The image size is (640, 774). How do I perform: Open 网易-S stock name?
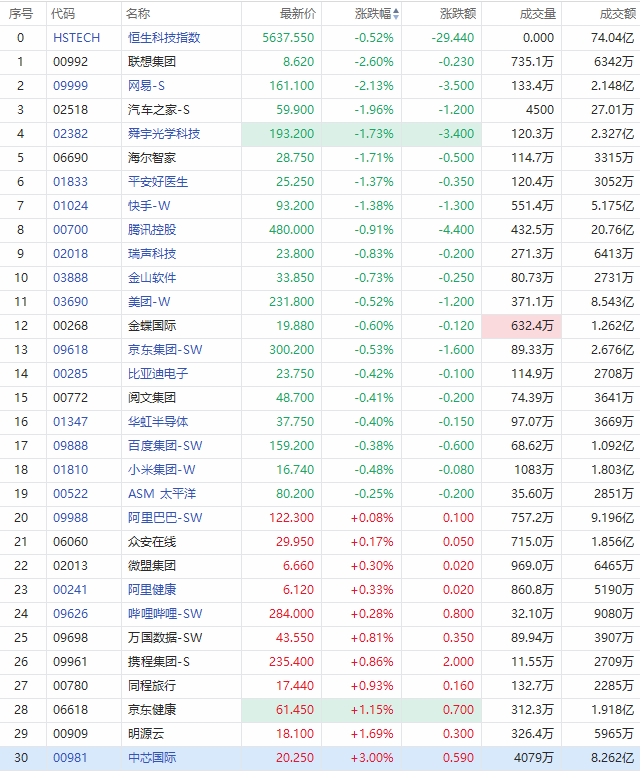pos(147,86)
